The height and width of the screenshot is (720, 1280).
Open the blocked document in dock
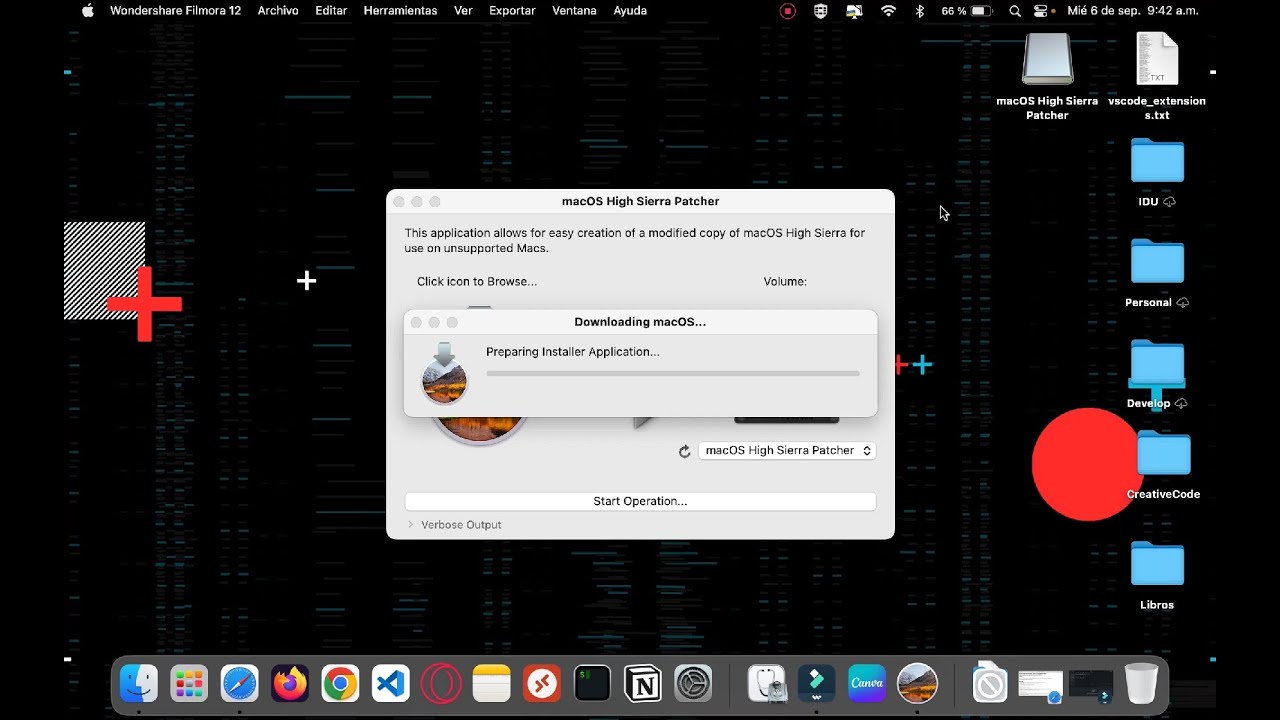(x=989, y=684)
